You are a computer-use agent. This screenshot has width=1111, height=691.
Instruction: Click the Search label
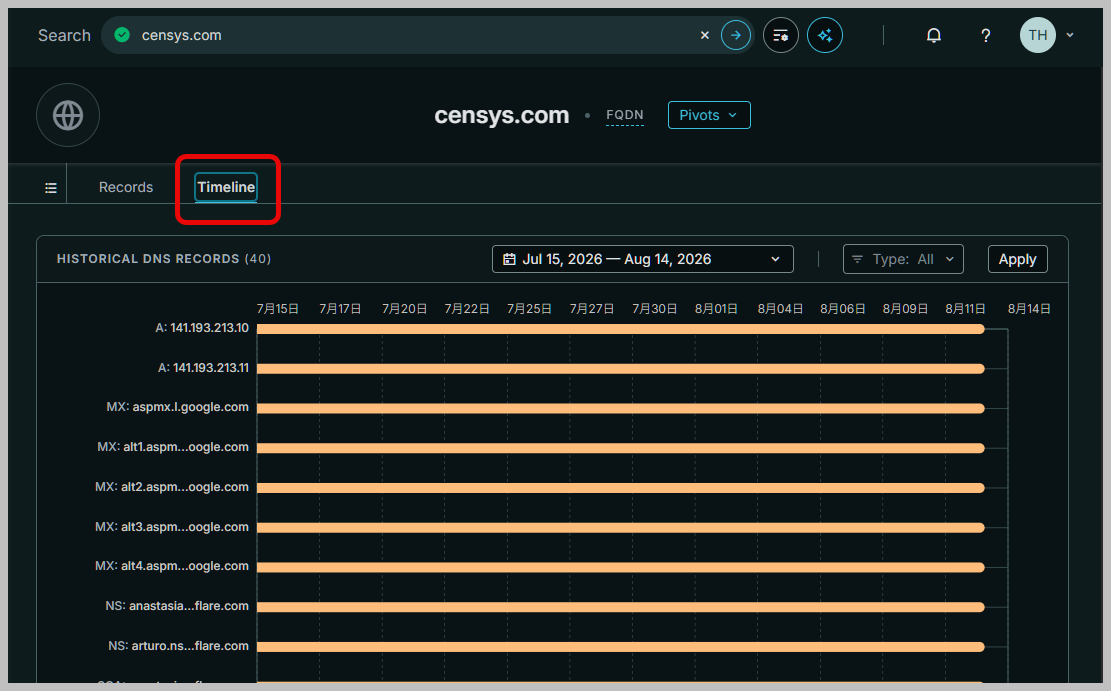64,35
